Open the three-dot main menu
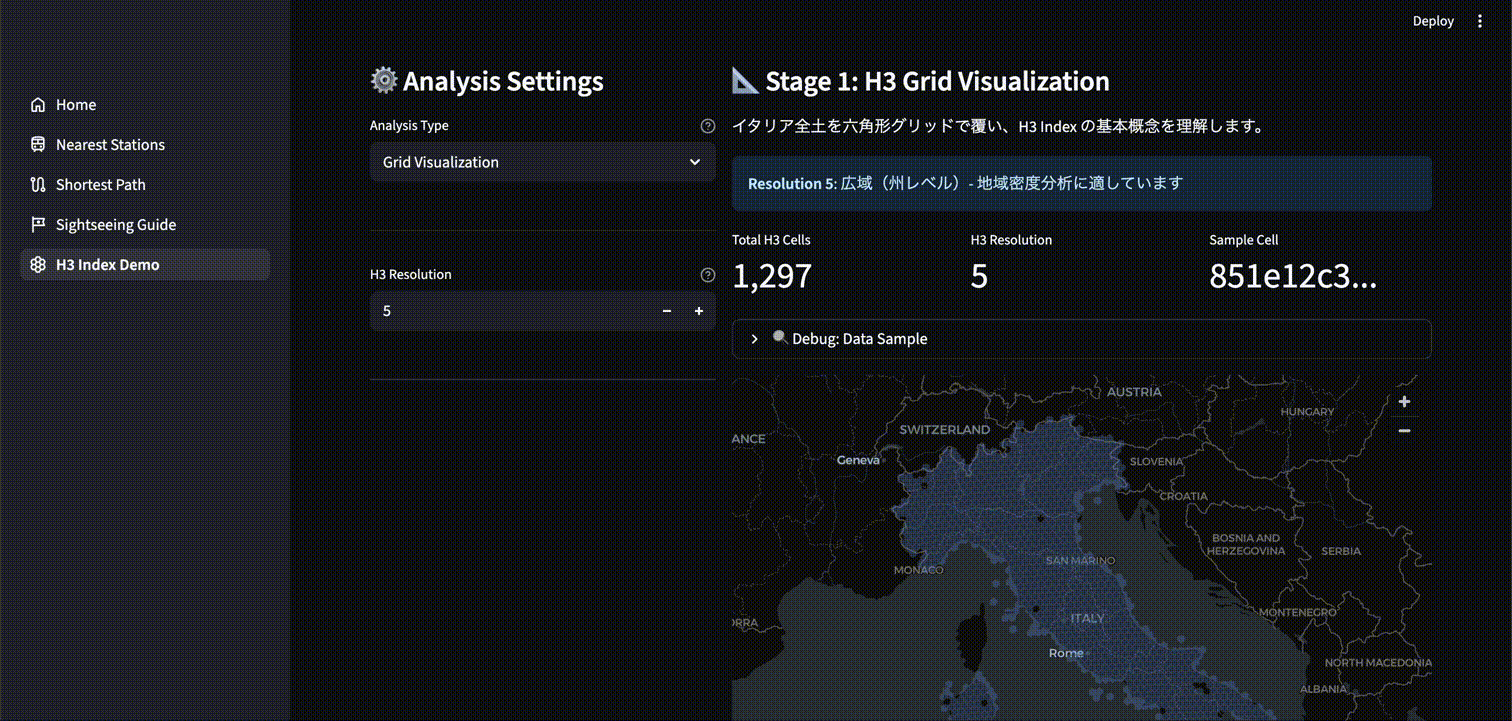The width and height of the screenshot is (1512, 721). click(1481, 21)
